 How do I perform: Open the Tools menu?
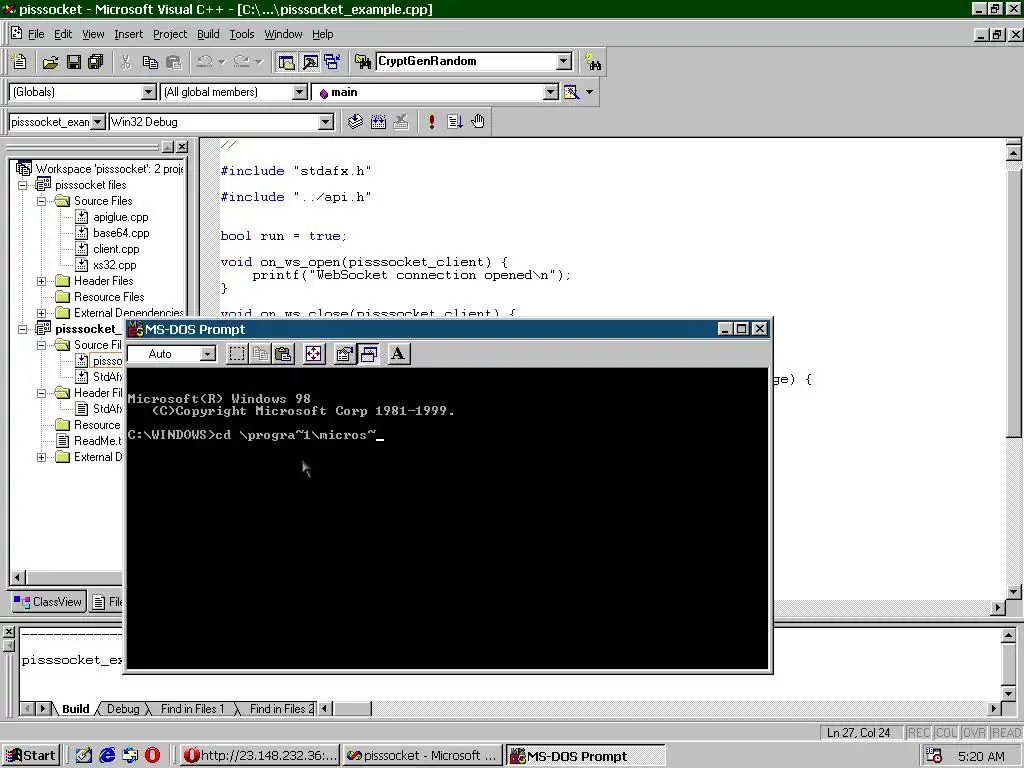tap(242, 34)
